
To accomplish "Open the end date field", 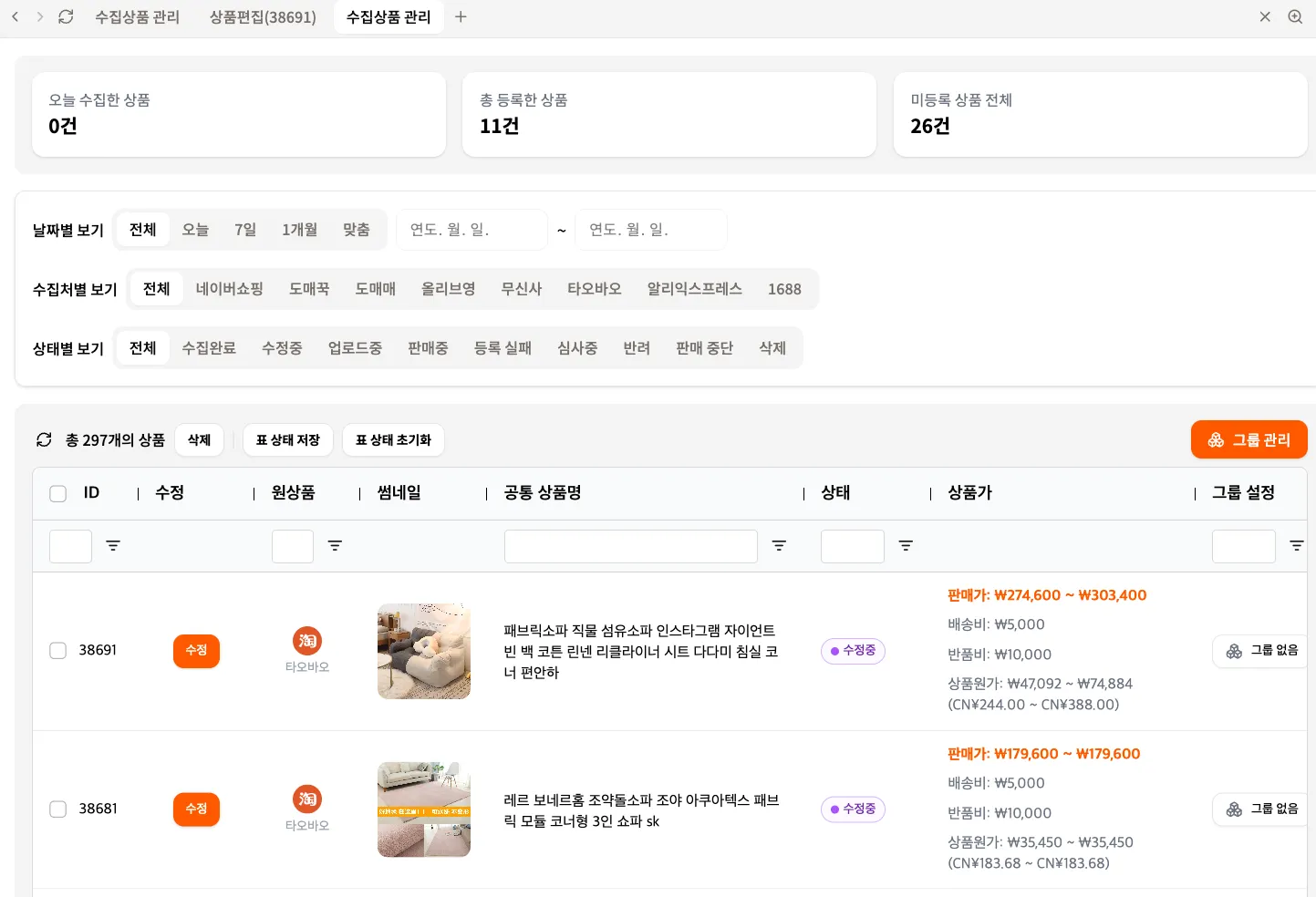I will click(x=651, y=230).
